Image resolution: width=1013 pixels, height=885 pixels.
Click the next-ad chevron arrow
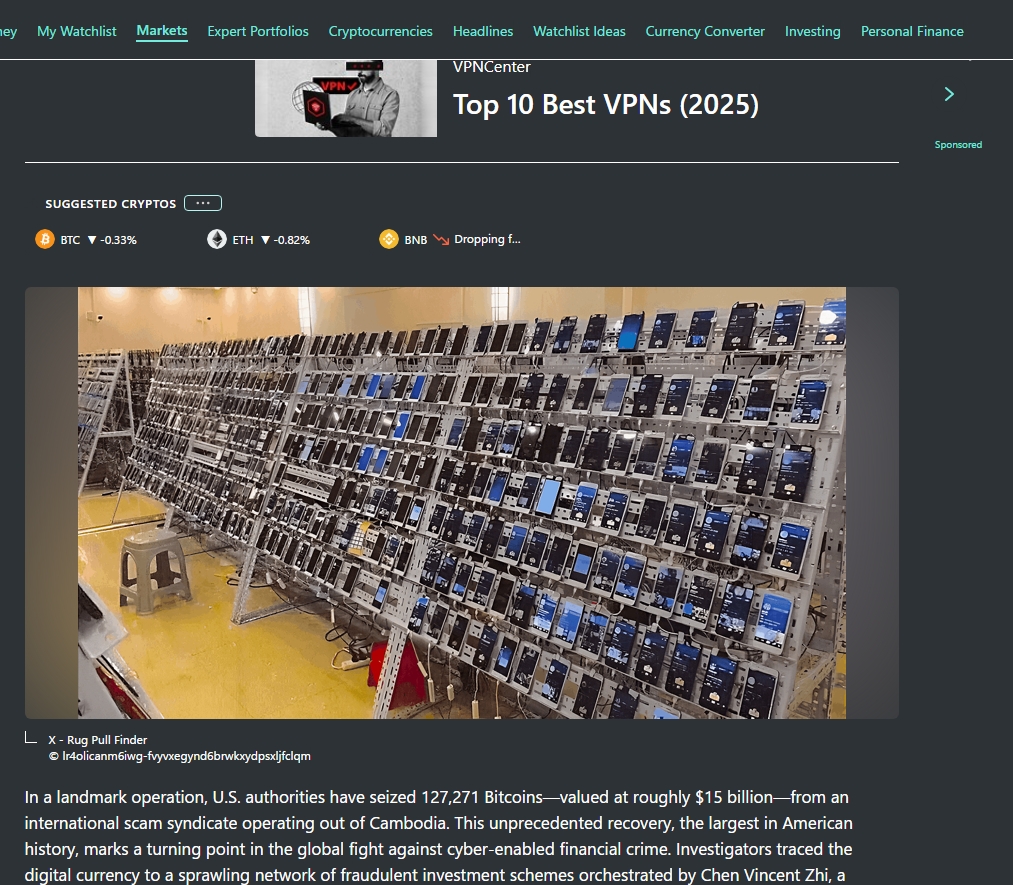pyautogui.click(x=949, y=94)
